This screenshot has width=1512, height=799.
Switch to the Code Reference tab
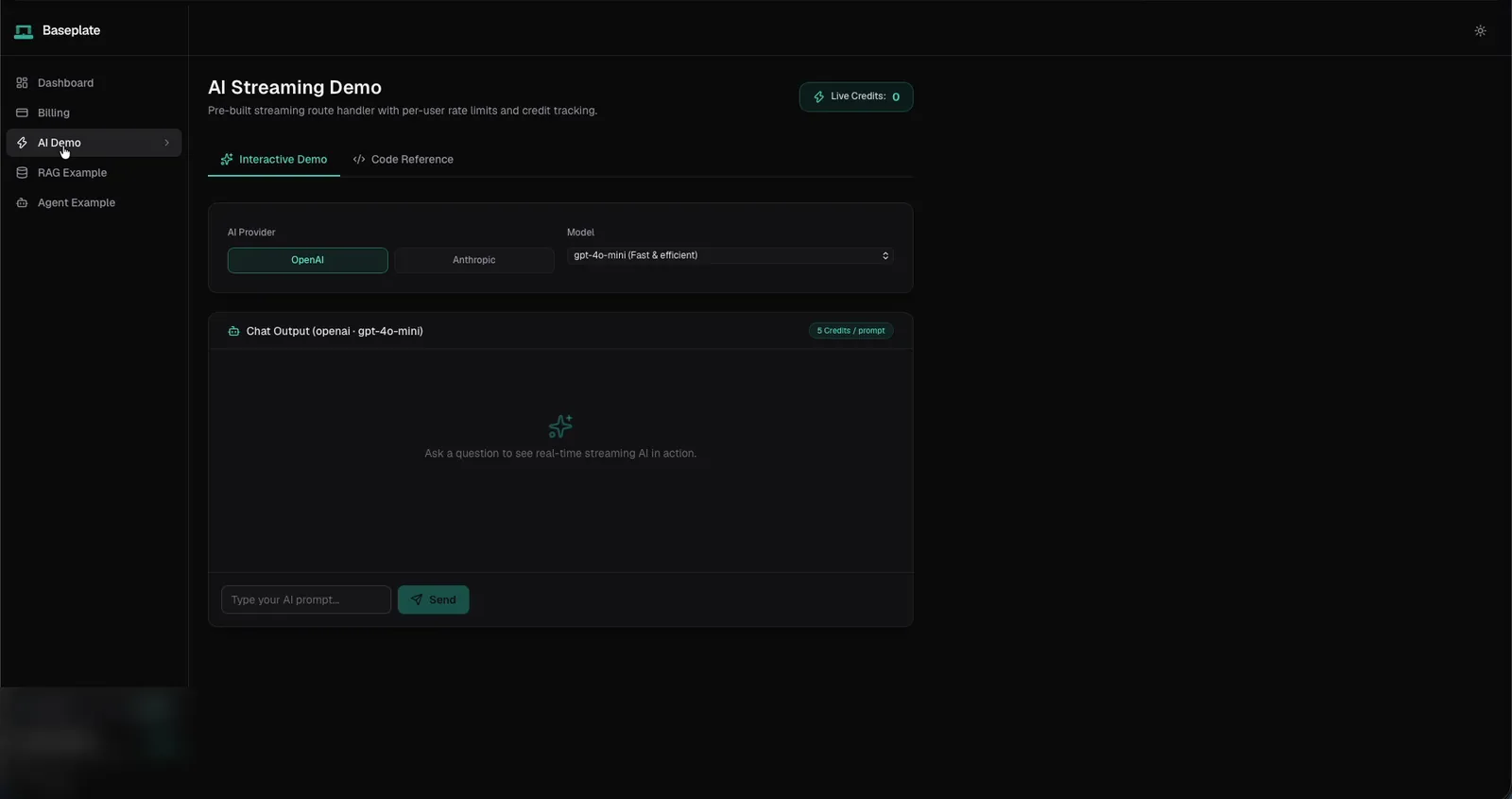point(404,159)
